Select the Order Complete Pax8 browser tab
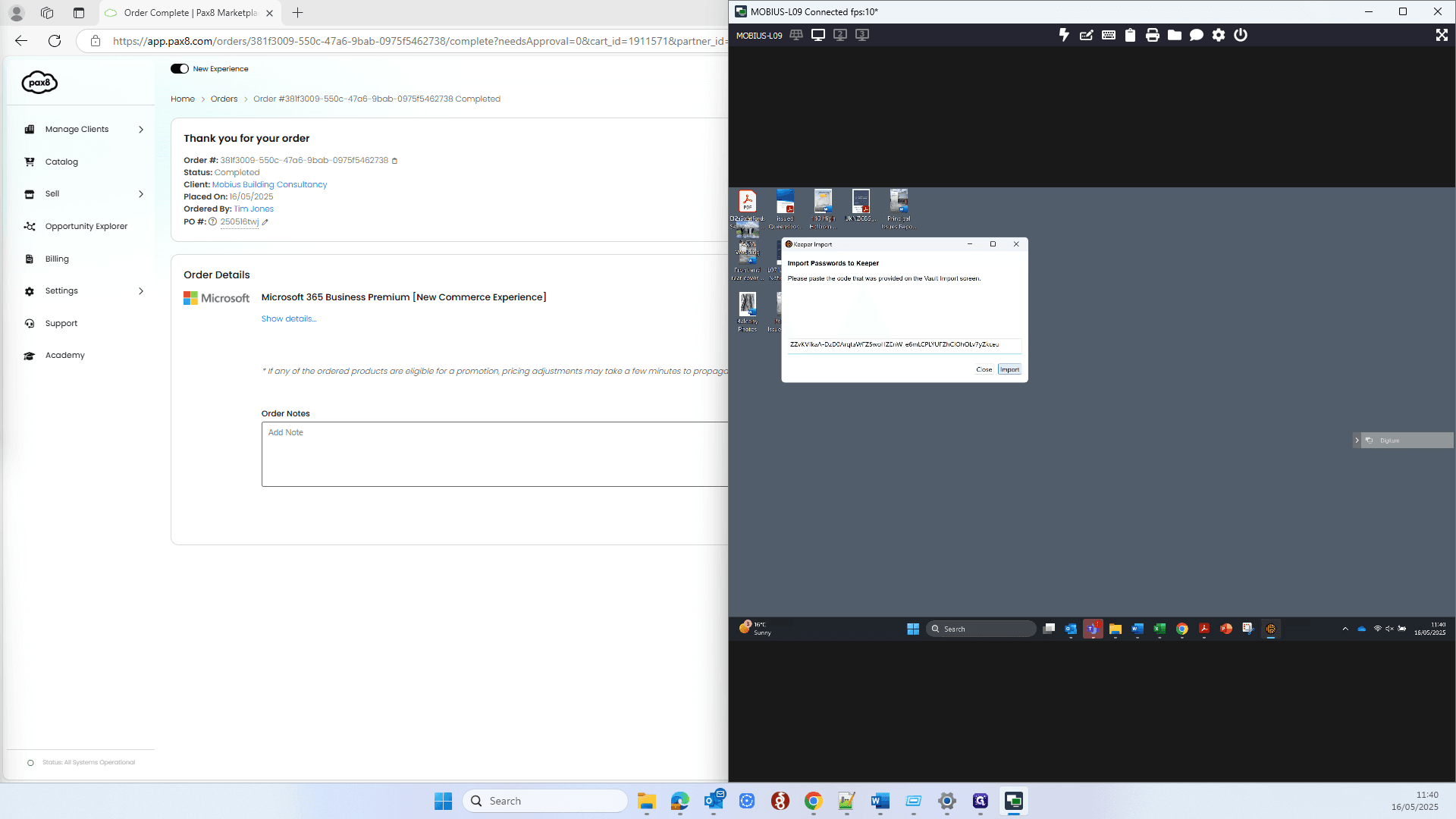Viewport: 1456px width, 819px height. click(x=190, y=13)
